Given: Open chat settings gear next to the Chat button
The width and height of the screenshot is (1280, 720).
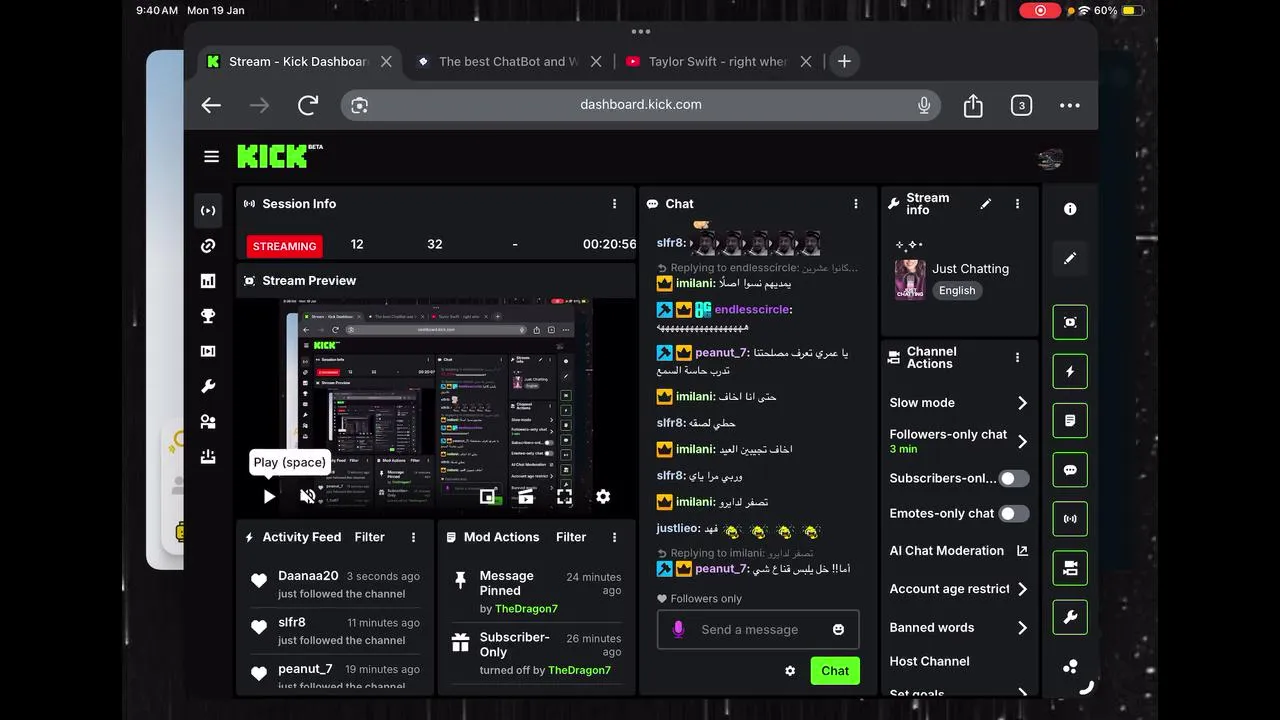Looking at the screenshot, I should (x=790, y=671).
